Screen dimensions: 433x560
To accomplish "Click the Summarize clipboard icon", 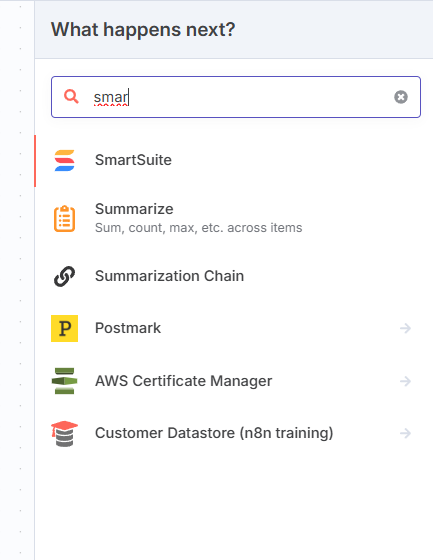I will click(64, 219).
